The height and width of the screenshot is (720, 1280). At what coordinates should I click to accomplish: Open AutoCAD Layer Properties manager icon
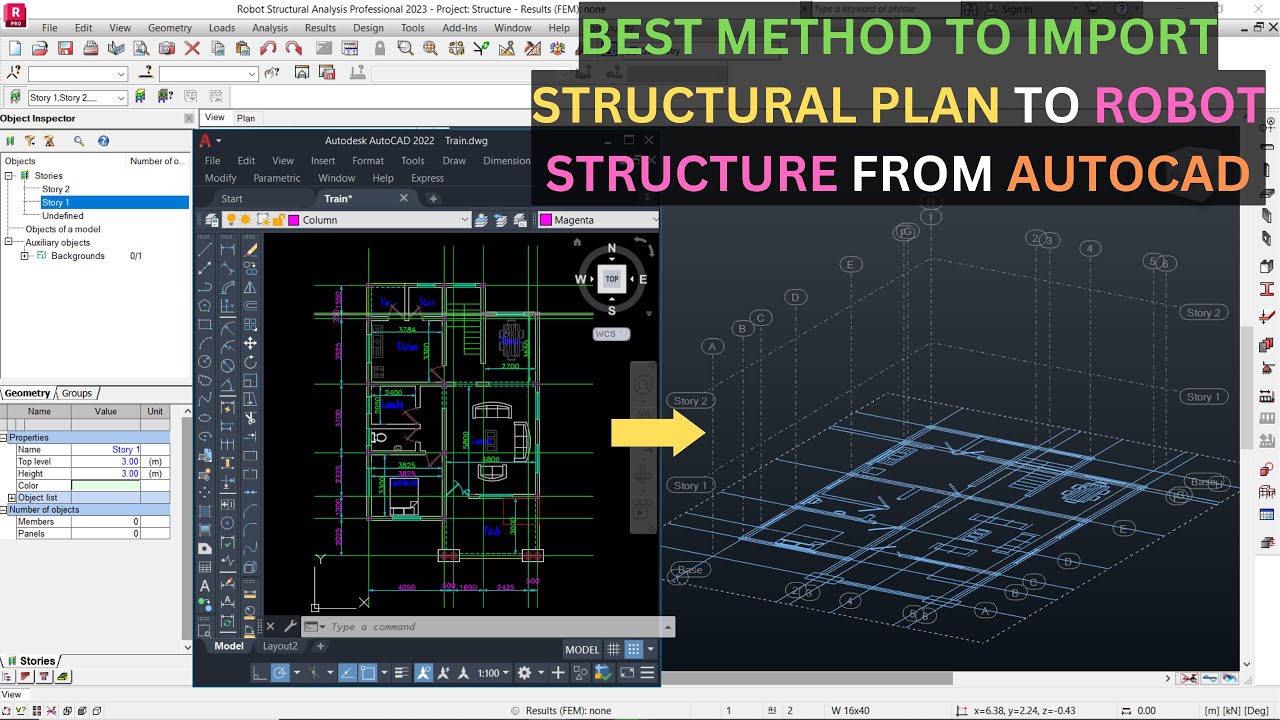[210, 220]
